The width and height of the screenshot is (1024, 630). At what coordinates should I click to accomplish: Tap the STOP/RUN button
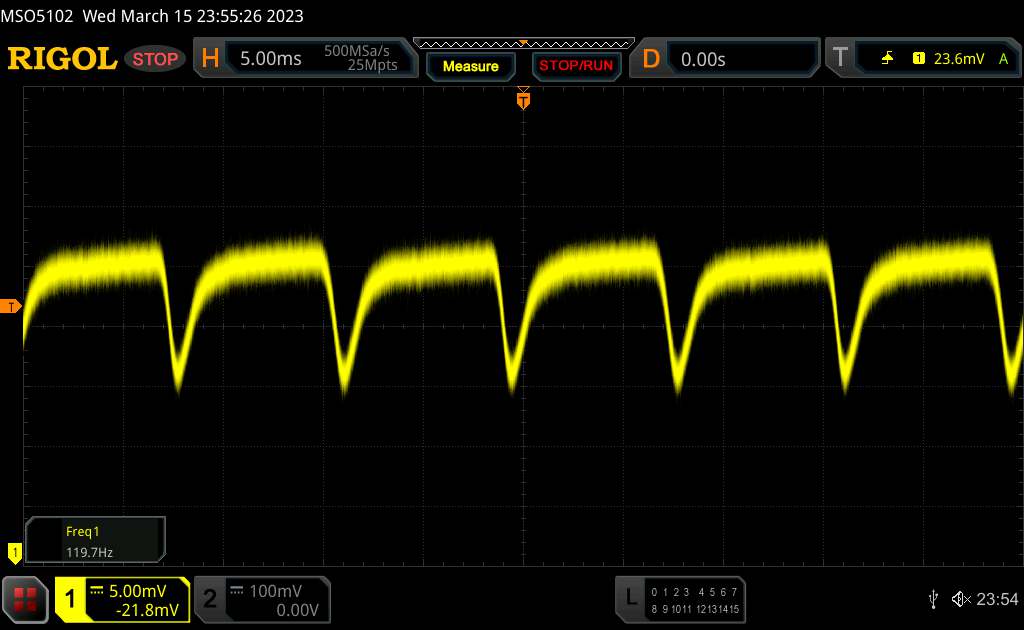(x=576, y=66)
